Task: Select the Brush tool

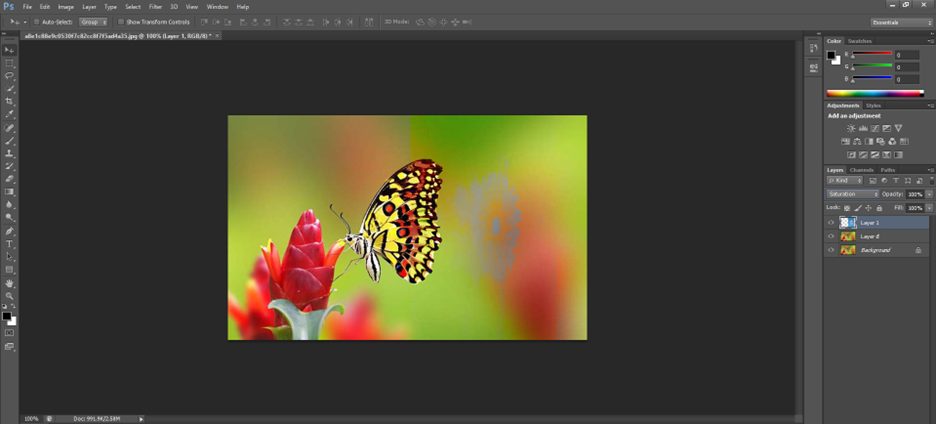Action: (x=10, y=140)
